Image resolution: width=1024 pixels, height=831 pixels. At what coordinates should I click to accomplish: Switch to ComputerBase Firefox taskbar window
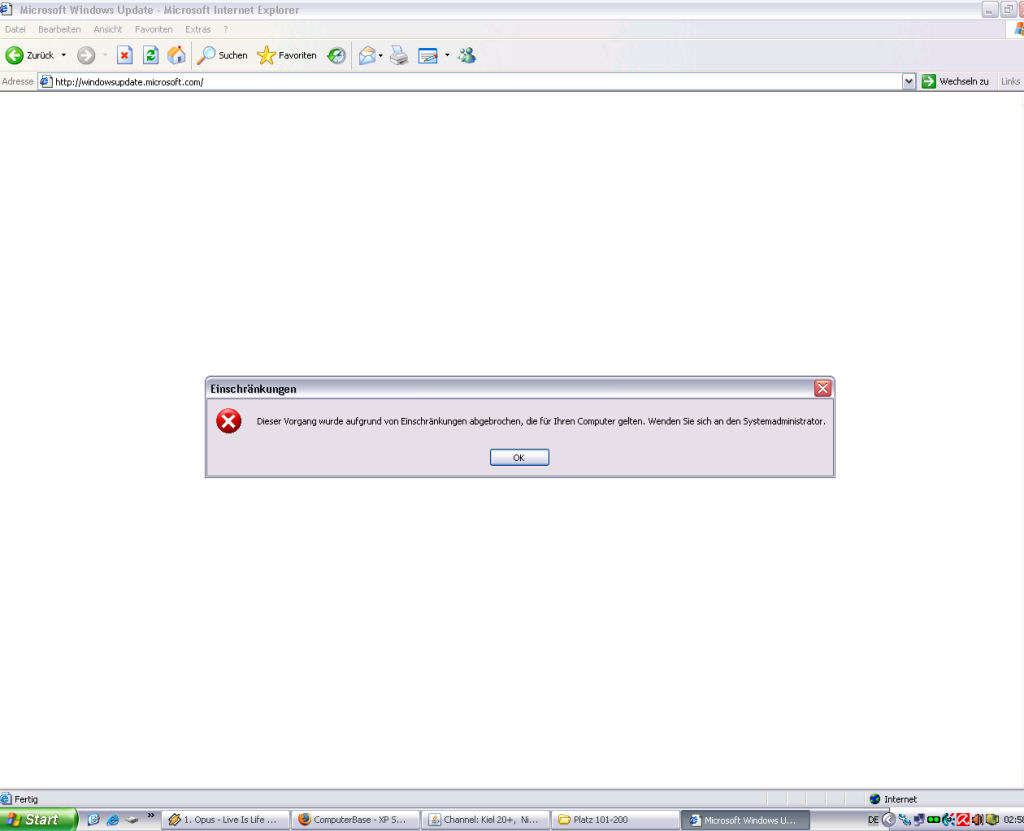355,819
